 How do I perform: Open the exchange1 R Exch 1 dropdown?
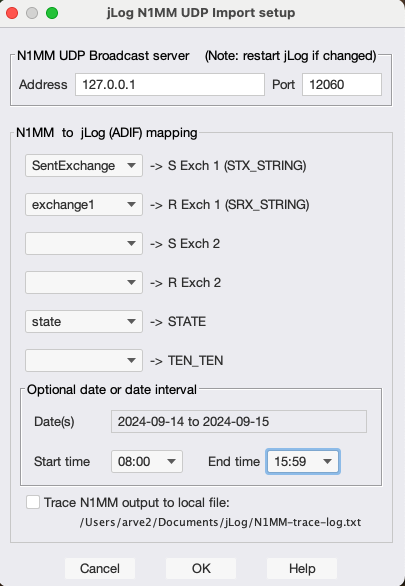tap(84, 204)
